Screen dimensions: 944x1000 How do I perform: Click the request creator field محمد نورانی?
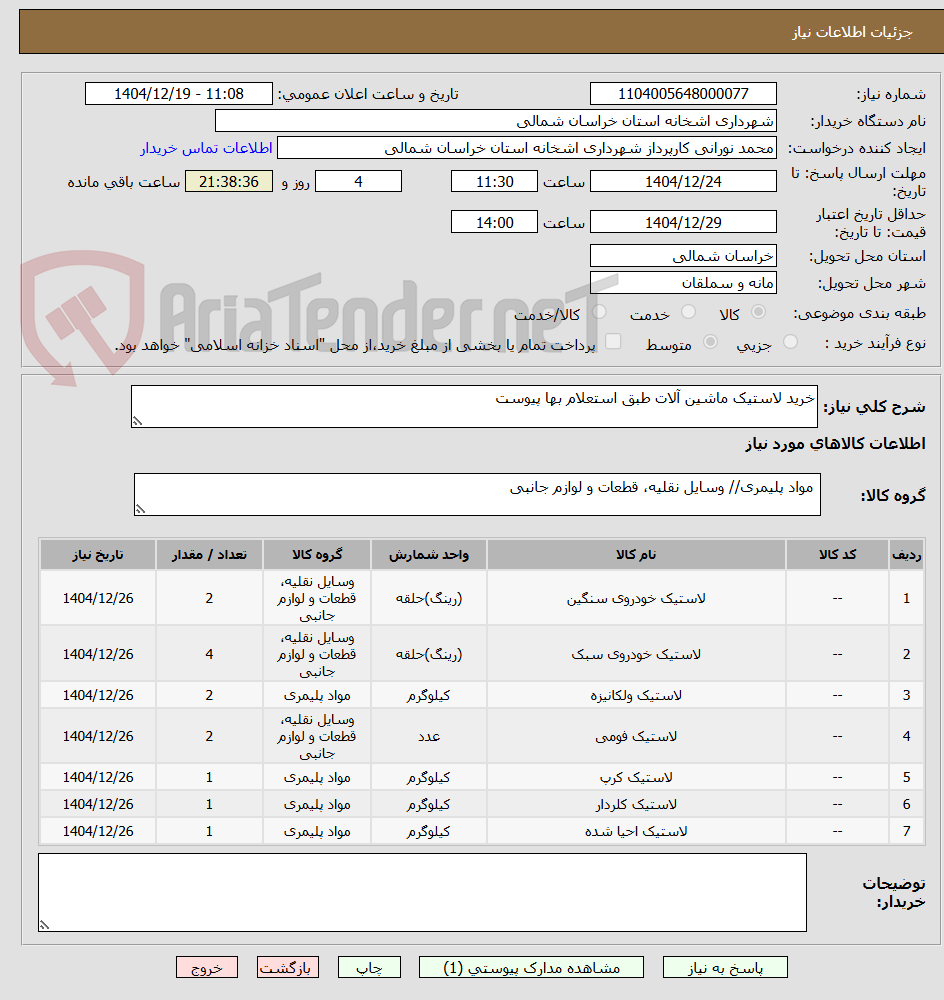coord(527,148)
